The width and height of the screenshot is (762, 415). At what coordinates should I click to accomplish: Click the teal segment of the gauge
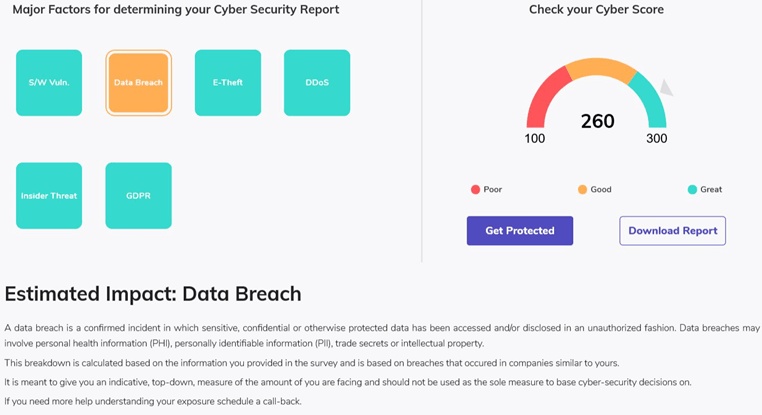pyautogui.click(x=652, y=102)
